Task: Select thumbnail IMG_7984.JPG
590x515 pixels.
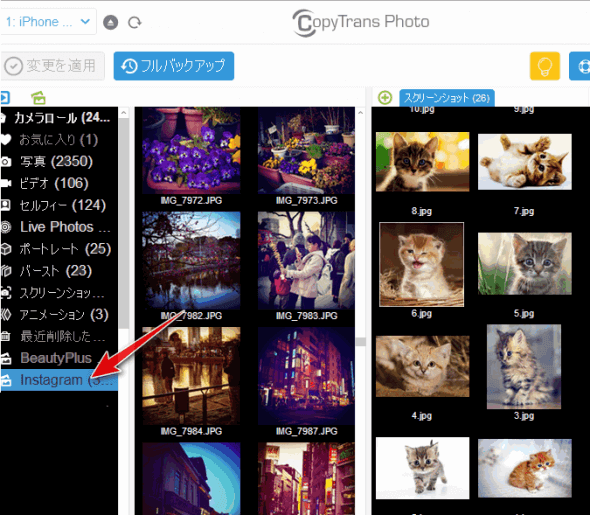Action: (x=191, y=376)
